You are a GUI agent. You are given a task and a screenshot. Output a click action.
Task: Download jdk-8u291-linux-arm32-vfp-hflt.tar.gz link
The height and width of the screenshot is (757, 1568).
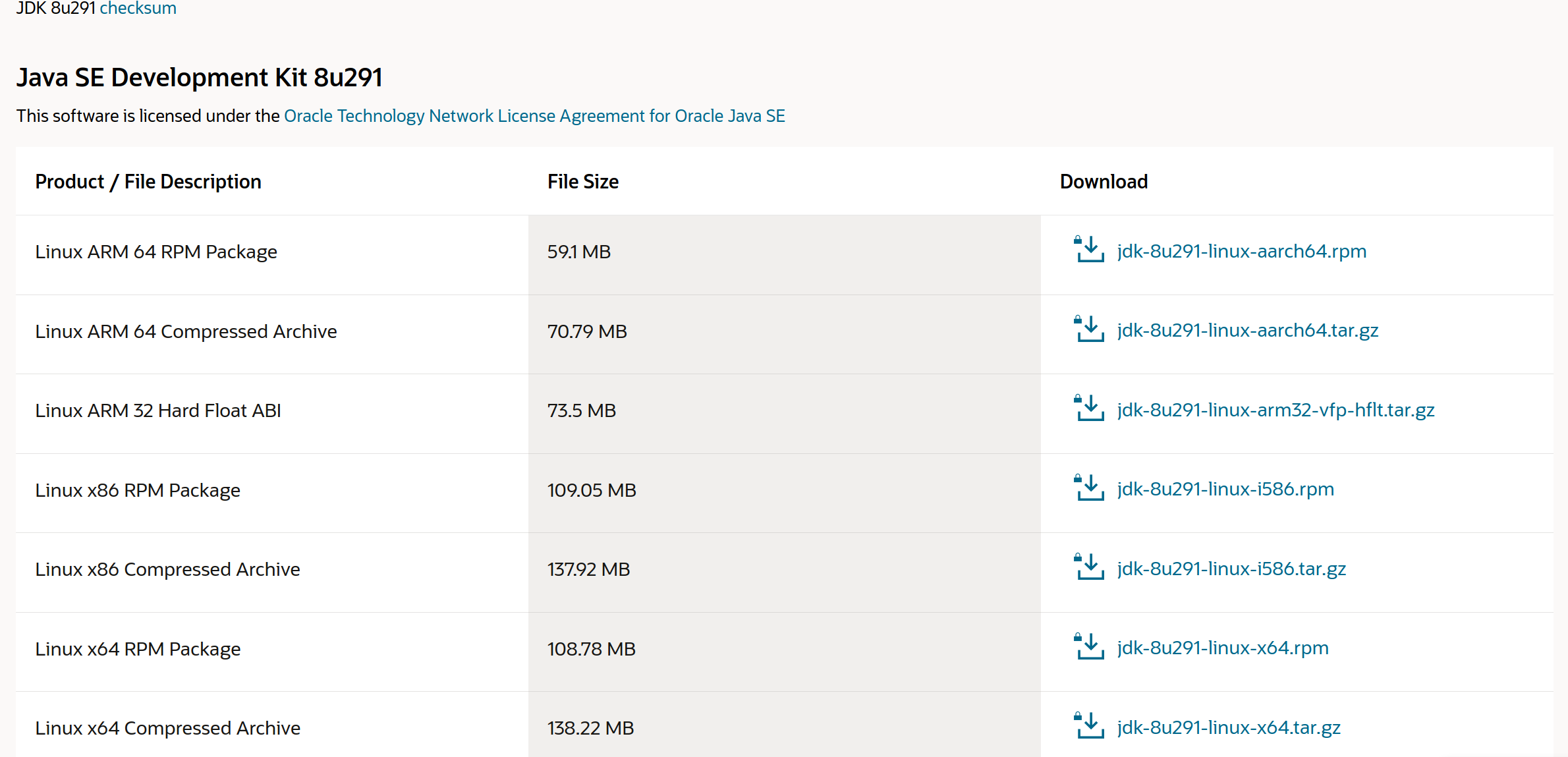pyautogui.click(x=1275, y=410)
